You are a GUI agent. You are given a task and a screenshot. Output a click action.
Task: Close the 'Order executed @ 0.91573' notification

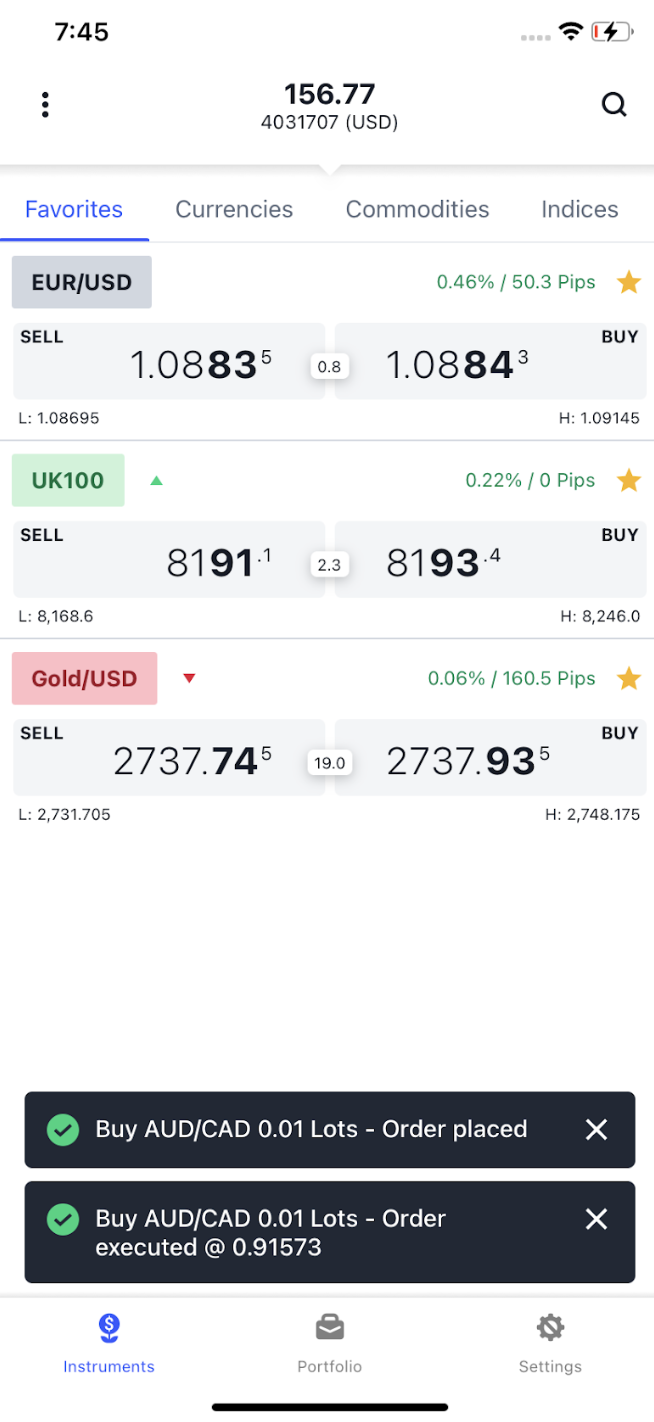(596, 1219)
